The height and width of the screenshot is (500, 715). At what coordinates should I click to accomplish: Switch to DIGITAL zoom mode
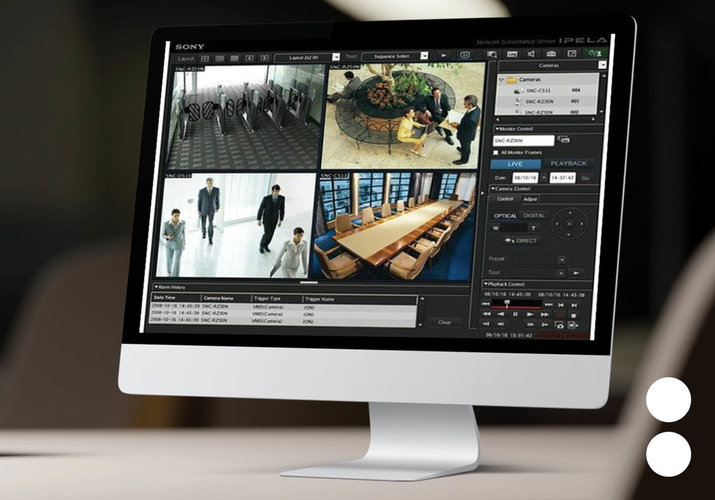pos(535,215)
